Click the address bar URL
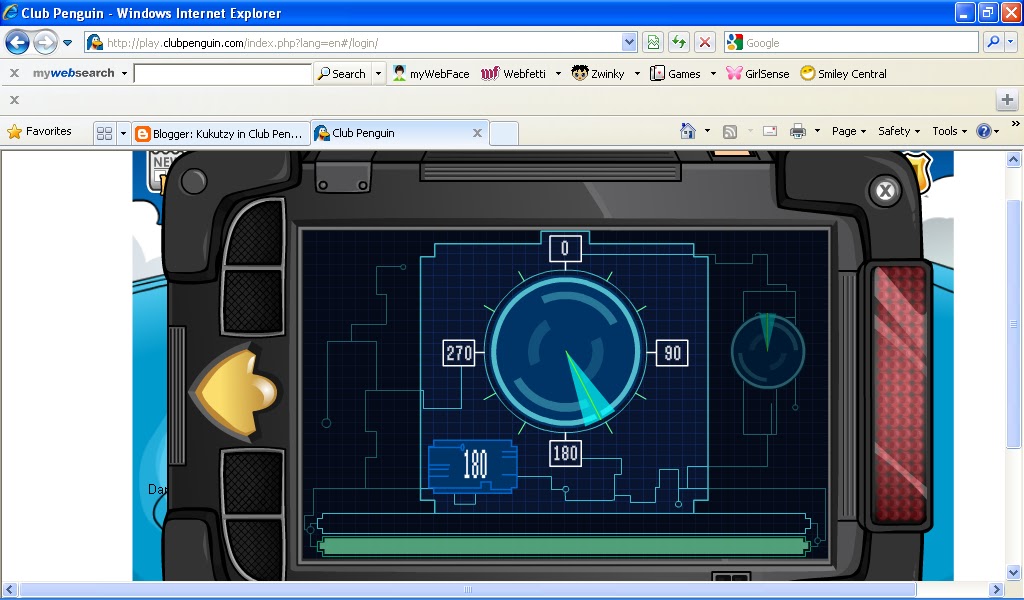1024x600 pixels. tap(242, 43)
